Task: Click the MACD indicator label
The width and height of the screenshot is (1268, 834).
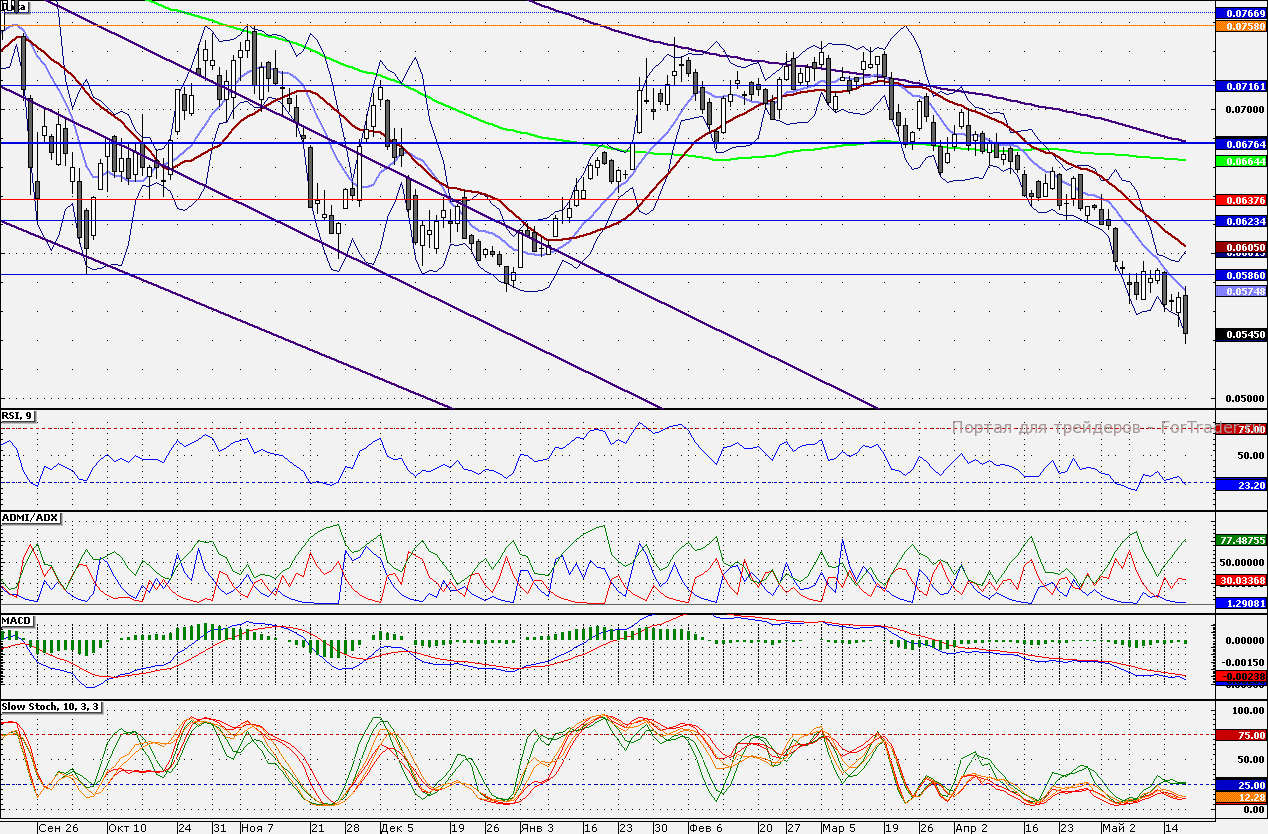Action: coord(17,621)
